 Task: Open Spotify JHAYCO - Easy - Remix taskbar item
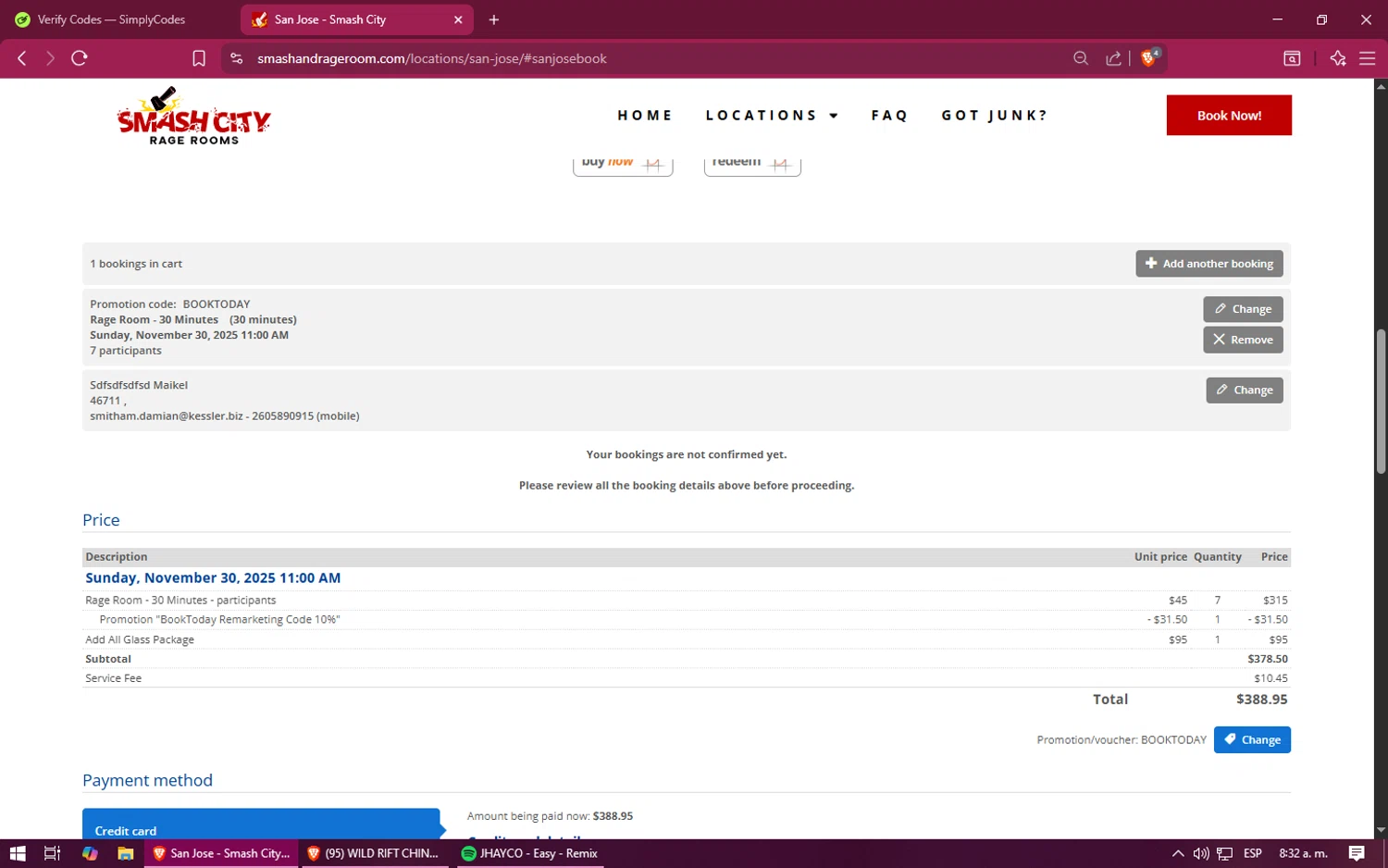tap(530, 853)
